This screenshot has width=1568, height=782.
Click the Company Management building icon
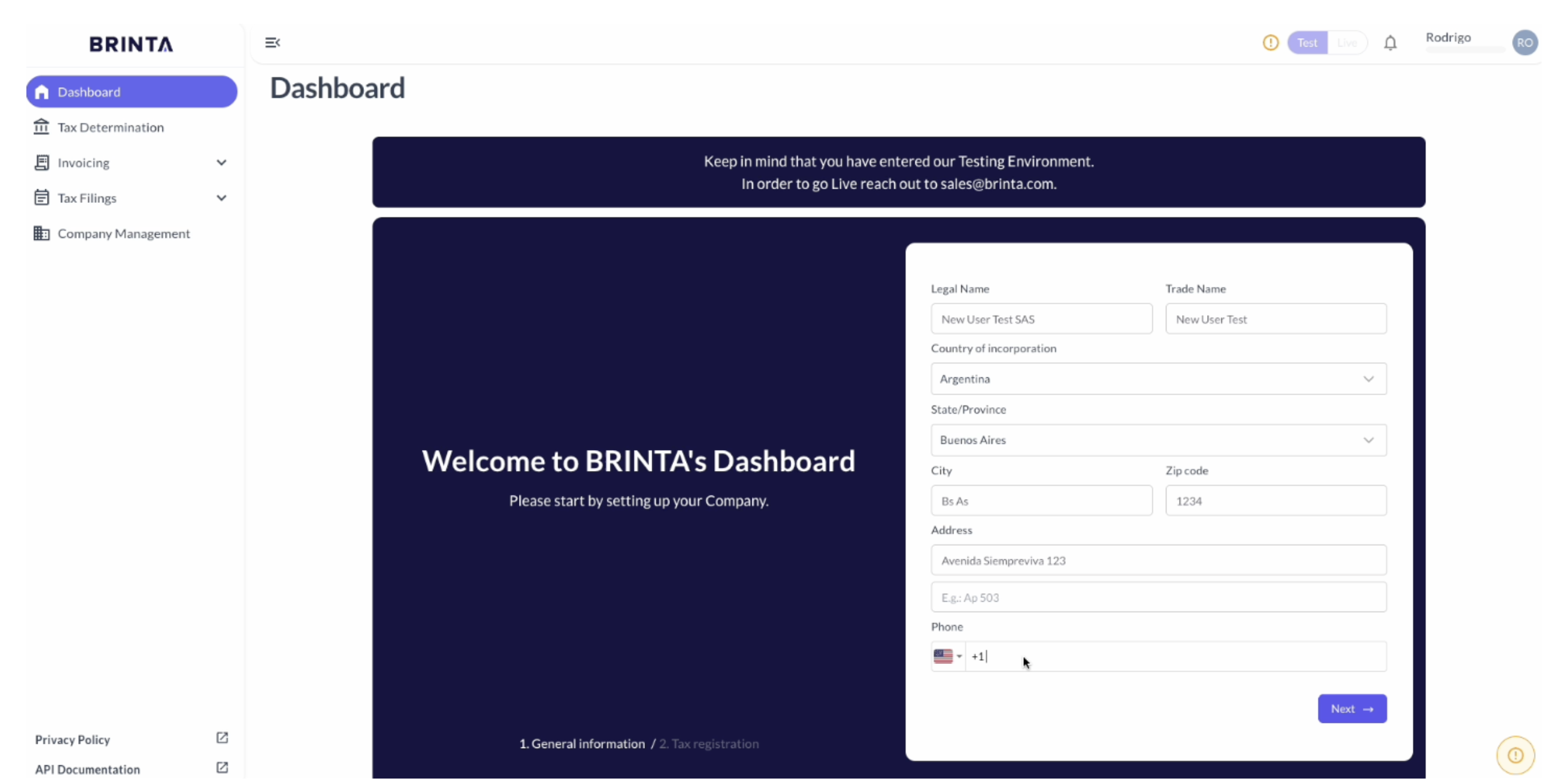tap(41, 233)
